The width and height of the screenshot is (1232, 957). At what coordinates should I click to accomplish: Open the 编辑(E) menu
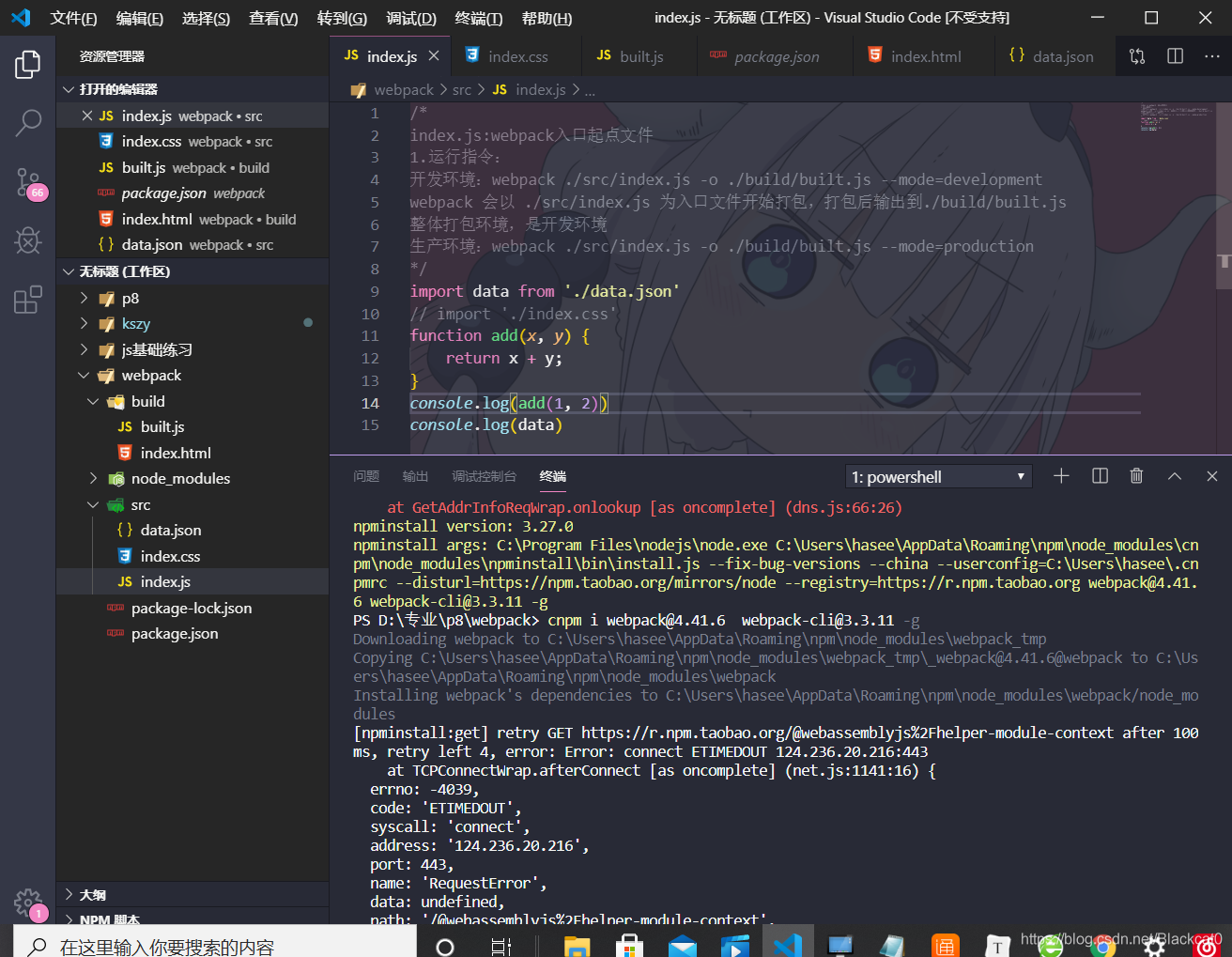140,18
